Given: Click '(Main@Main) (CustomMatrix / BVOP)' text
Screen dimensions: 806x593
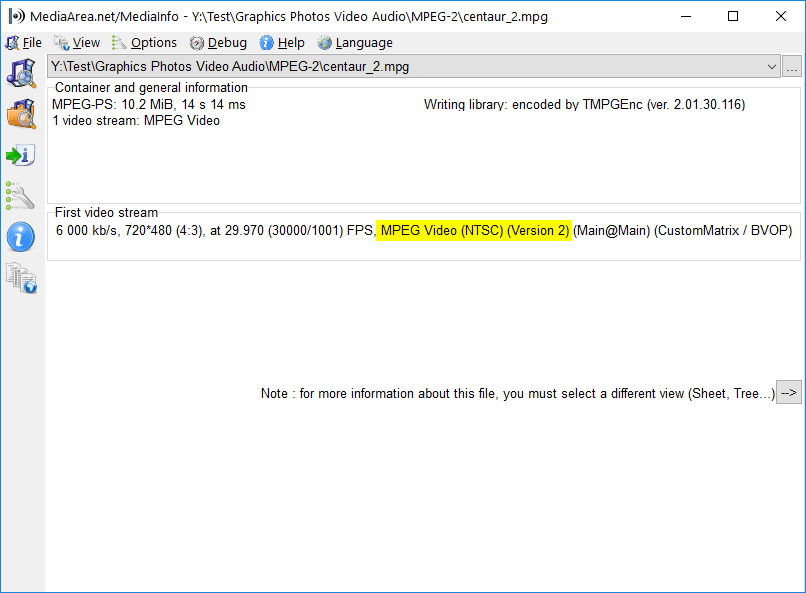Looking at the screenshot, I should point(683,230).
